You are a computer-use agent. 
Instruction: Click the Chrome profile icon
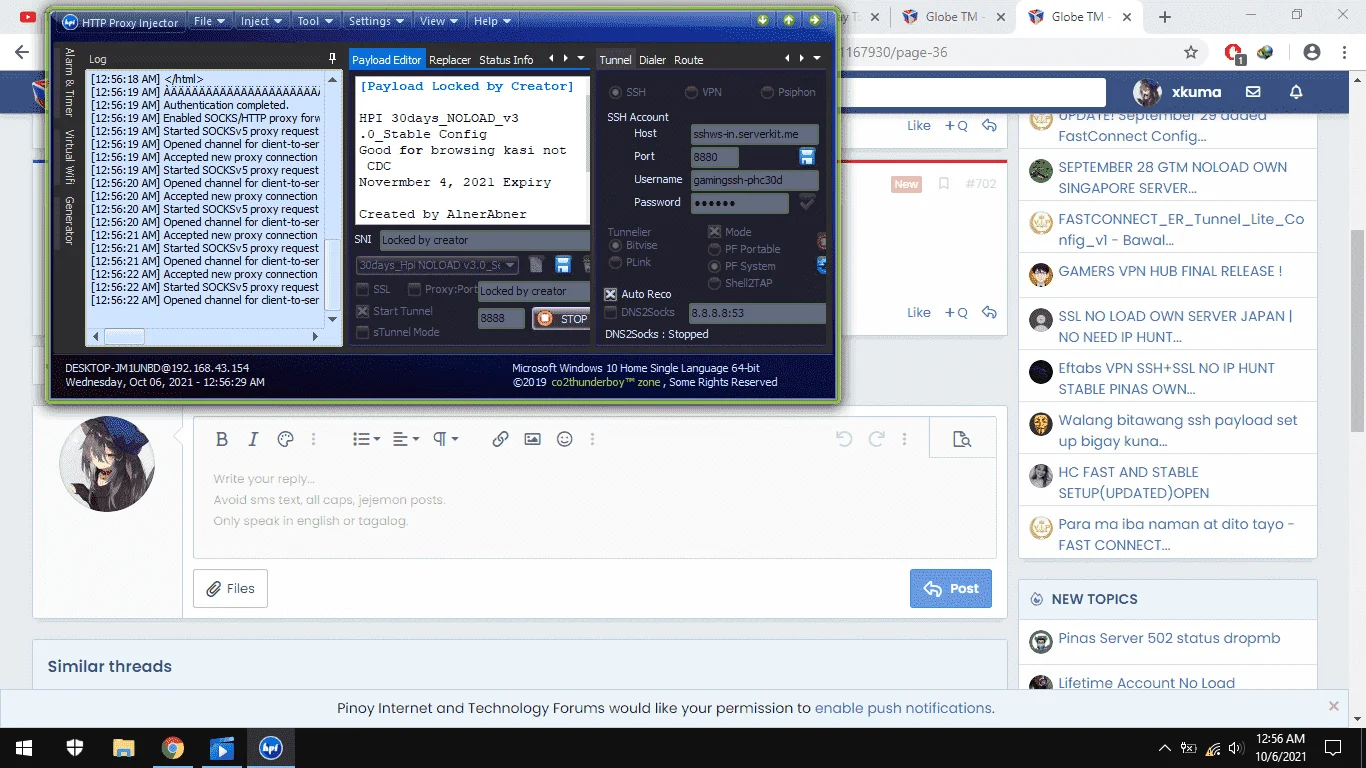(x=1312, y=52)
